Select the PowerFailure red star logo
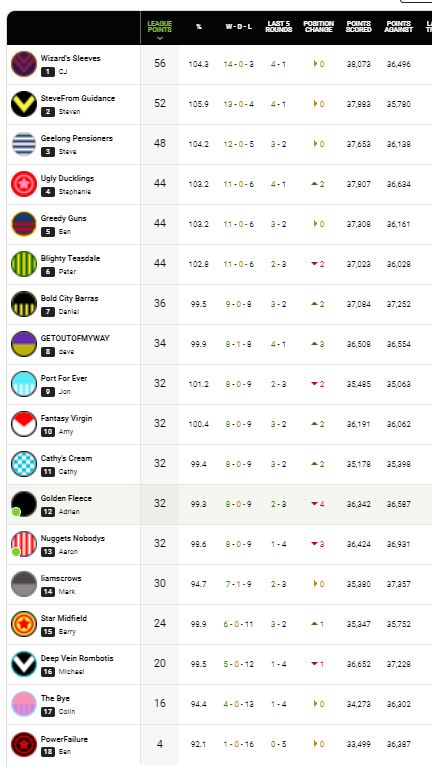The width and height of the screenshot is (432, 767). click(x=24, y=744)
